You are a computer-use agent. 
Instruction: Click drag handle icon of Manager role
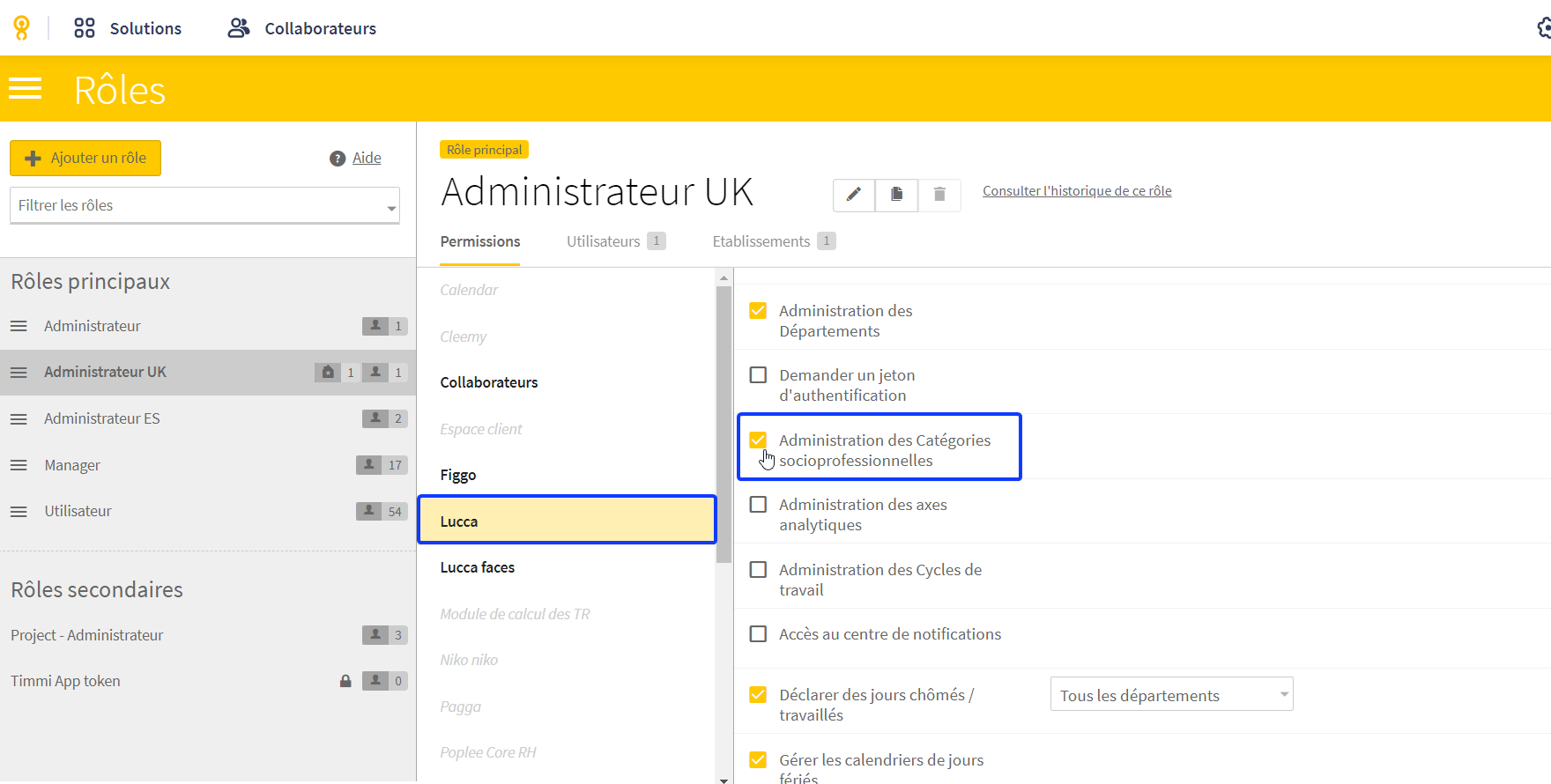coord(19,465)
